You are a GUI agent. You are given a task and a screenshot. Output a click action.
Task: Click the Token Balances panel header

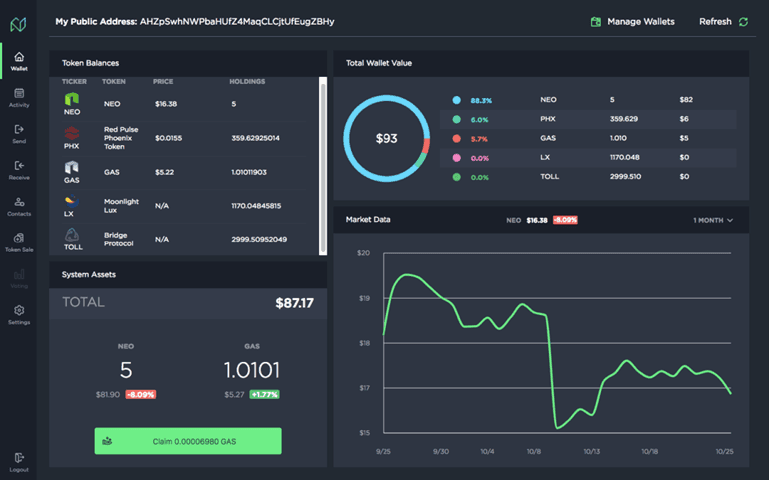click(188, 63)
